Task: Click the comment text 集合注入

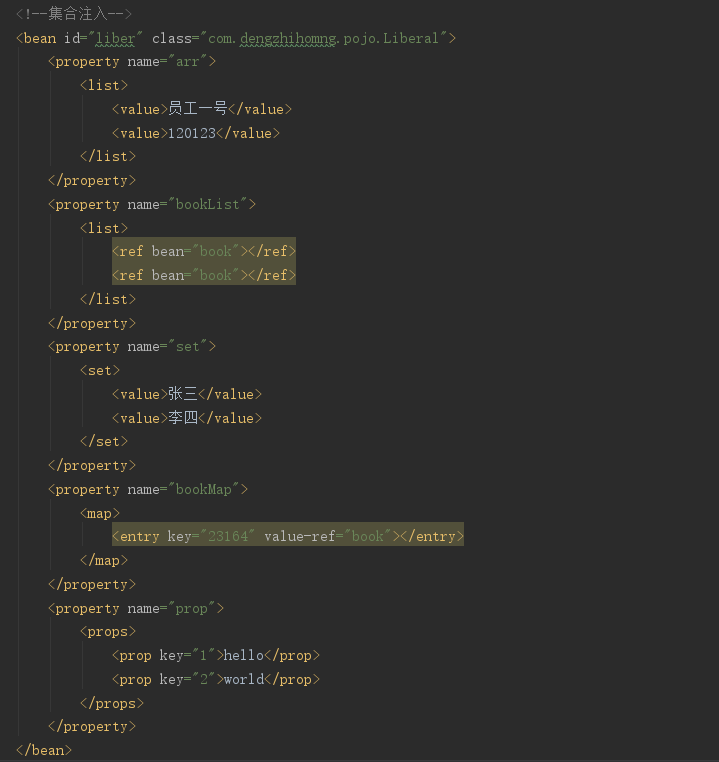Action: (x=78, y=14)
